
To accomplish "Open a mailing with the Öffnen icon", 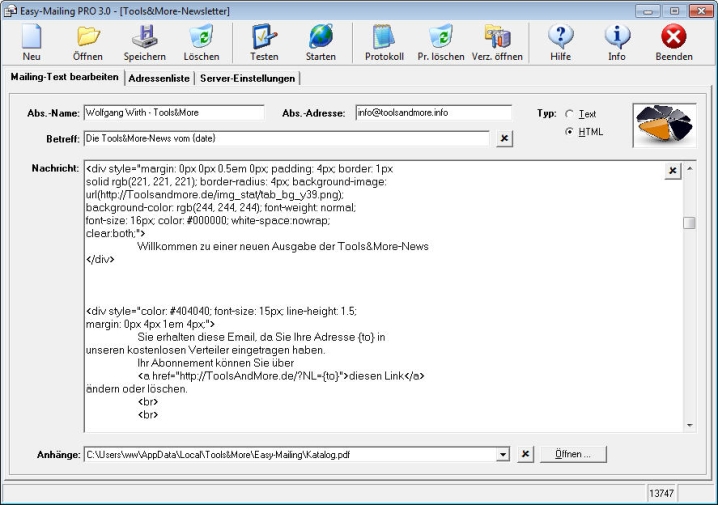I will [x=88, y=43].
